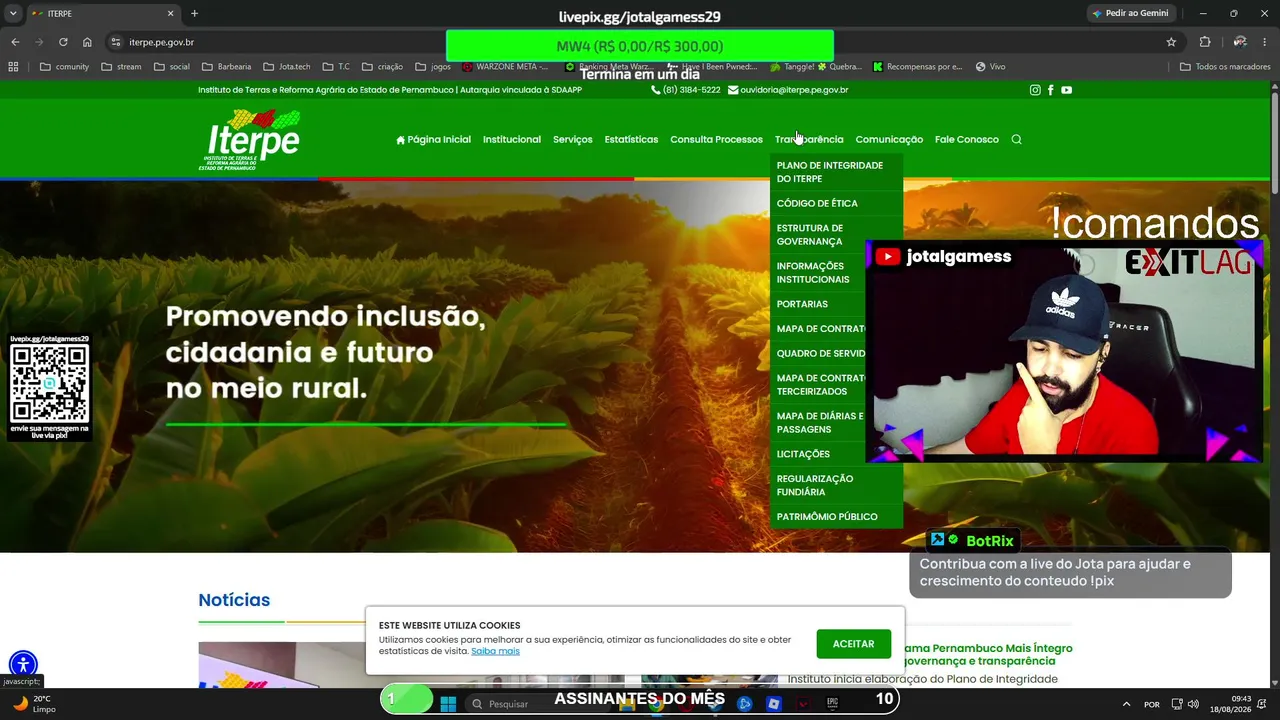Open Iterpe's YouTube channel icon

(x=1066, y=90)
